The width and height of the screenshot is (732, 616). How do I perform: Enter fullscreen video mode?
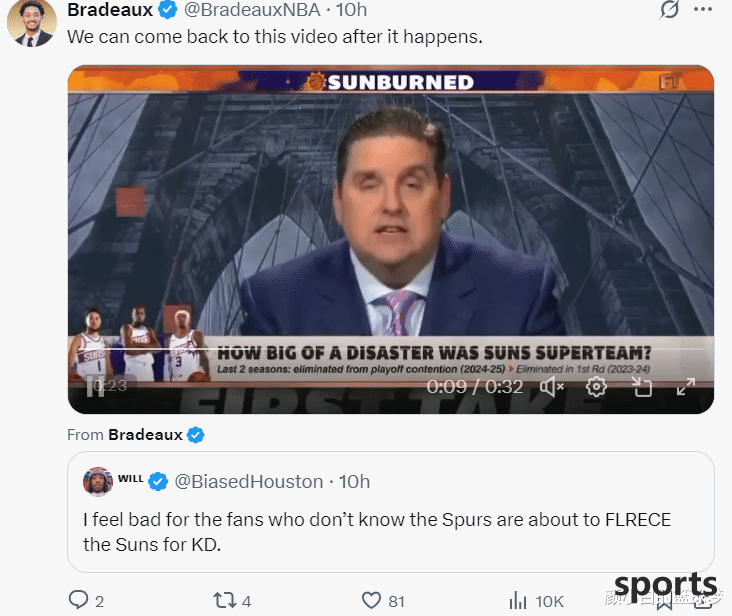click(x=686, y=386)
